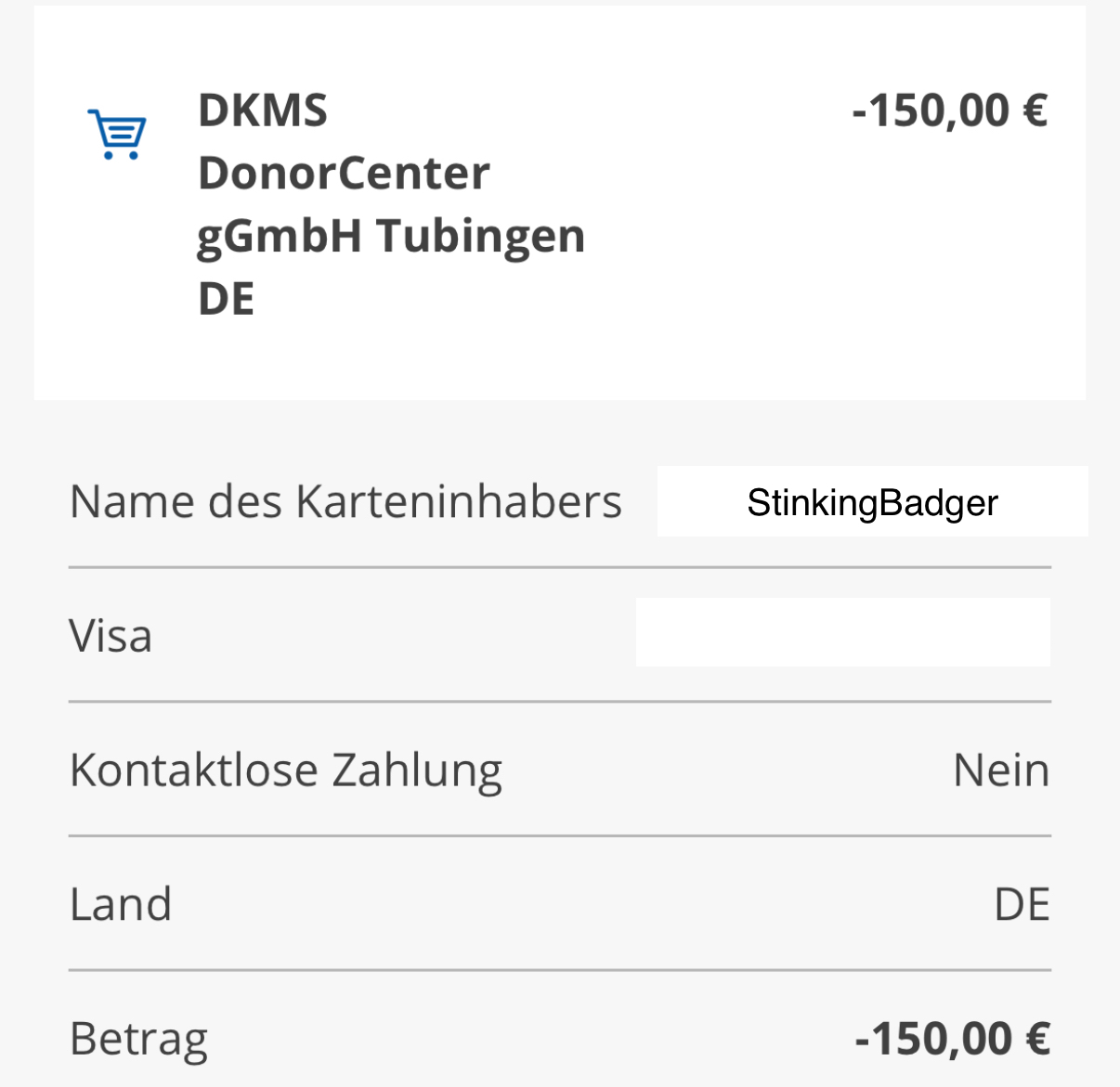Tap the Land row label
Screen dimensions: 1120x1087
121,904
